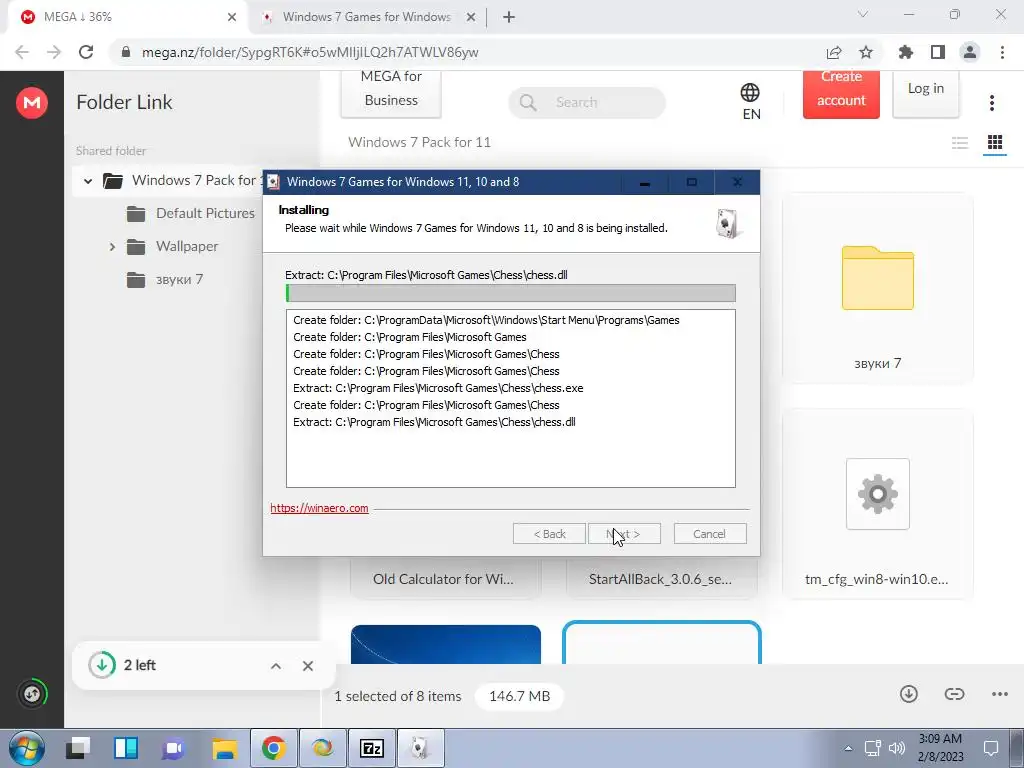Share this page from the address bar
This screenshot has width=1024, height=768.
click(834, 52)
